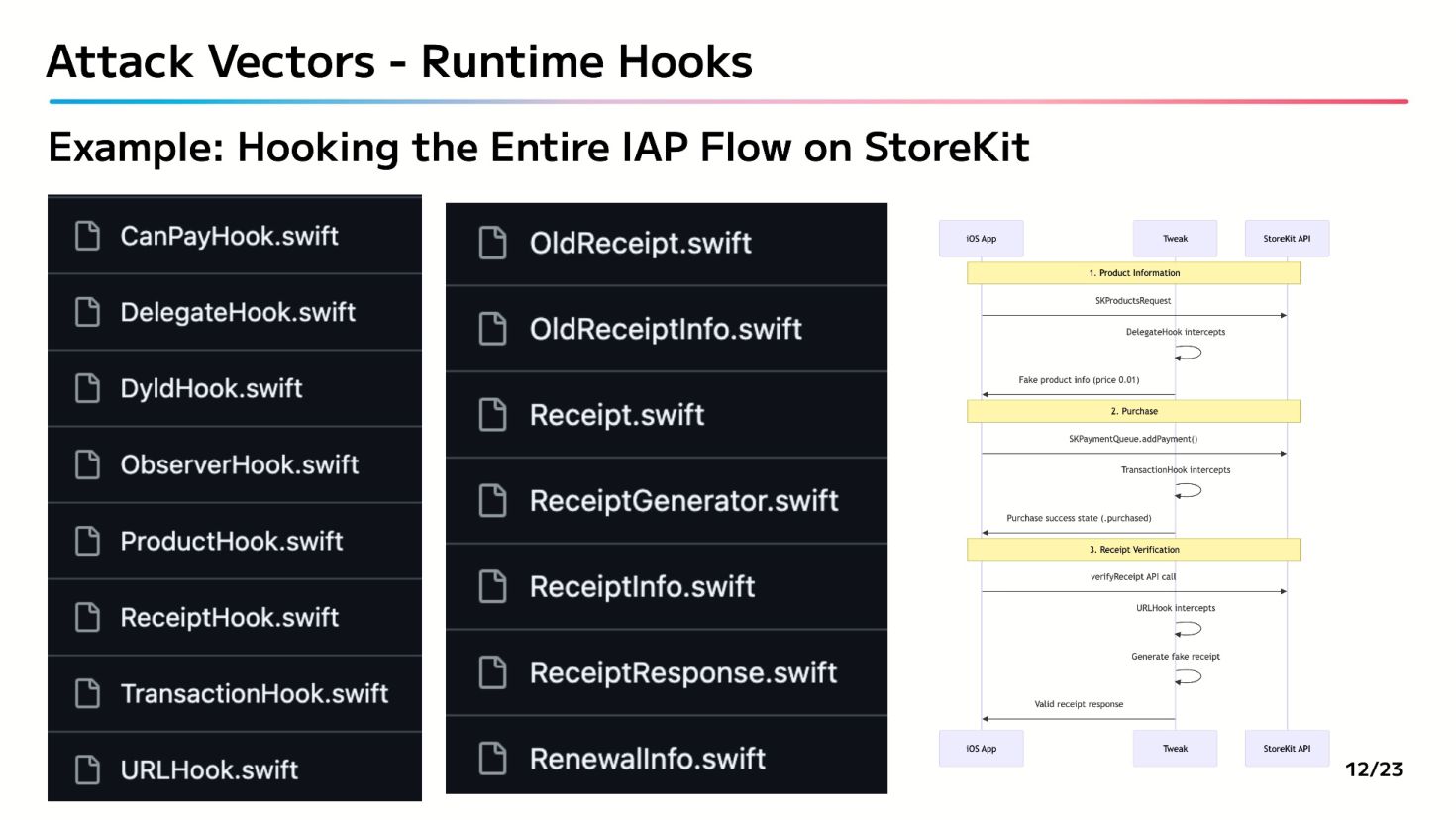
Task: Click the slide number 12/23
Action: click(x=1374, y=769)
